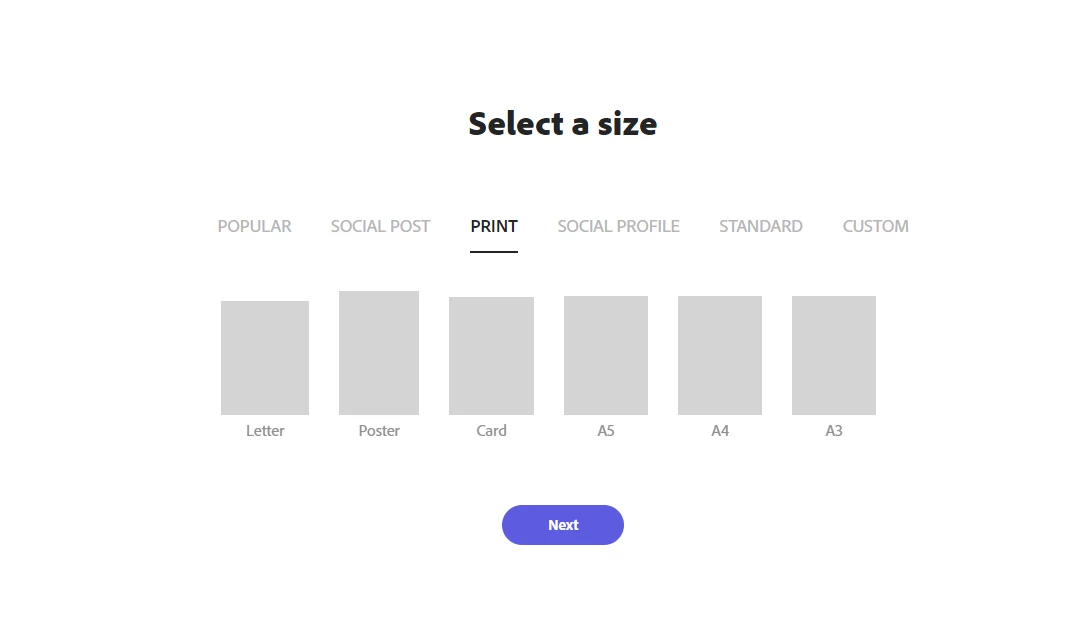
Task: Click the A3 text label
Action: pos(834,431)
